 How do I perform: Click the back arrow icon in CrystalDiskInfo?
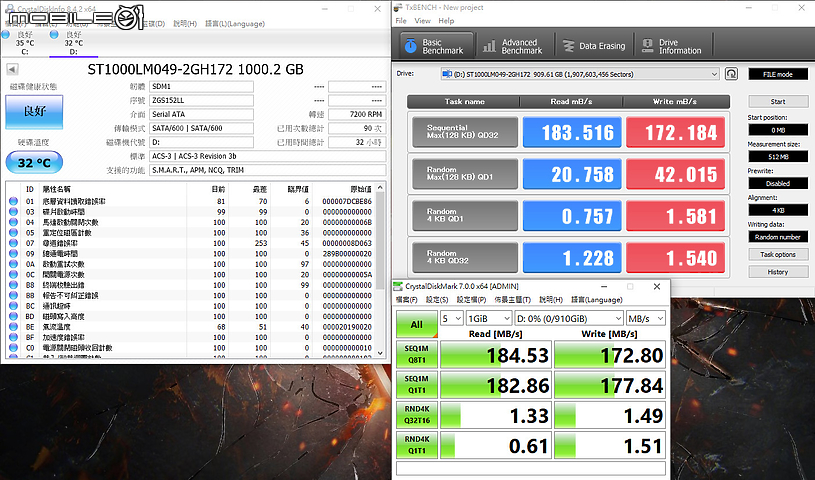point(12,69)
